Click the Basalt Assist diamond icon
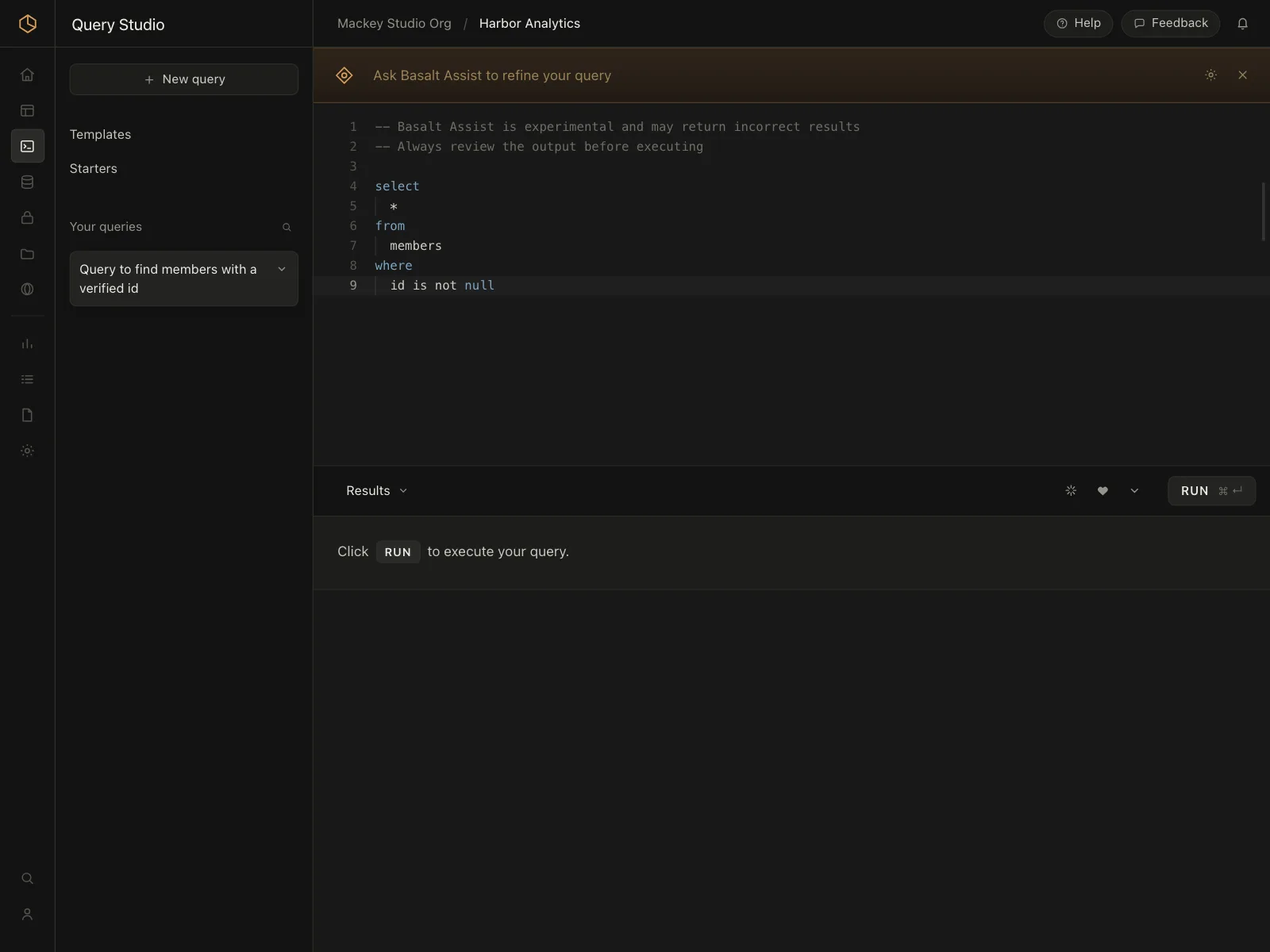This screenshot has width=1270, height=952. [x=344, y=75]
